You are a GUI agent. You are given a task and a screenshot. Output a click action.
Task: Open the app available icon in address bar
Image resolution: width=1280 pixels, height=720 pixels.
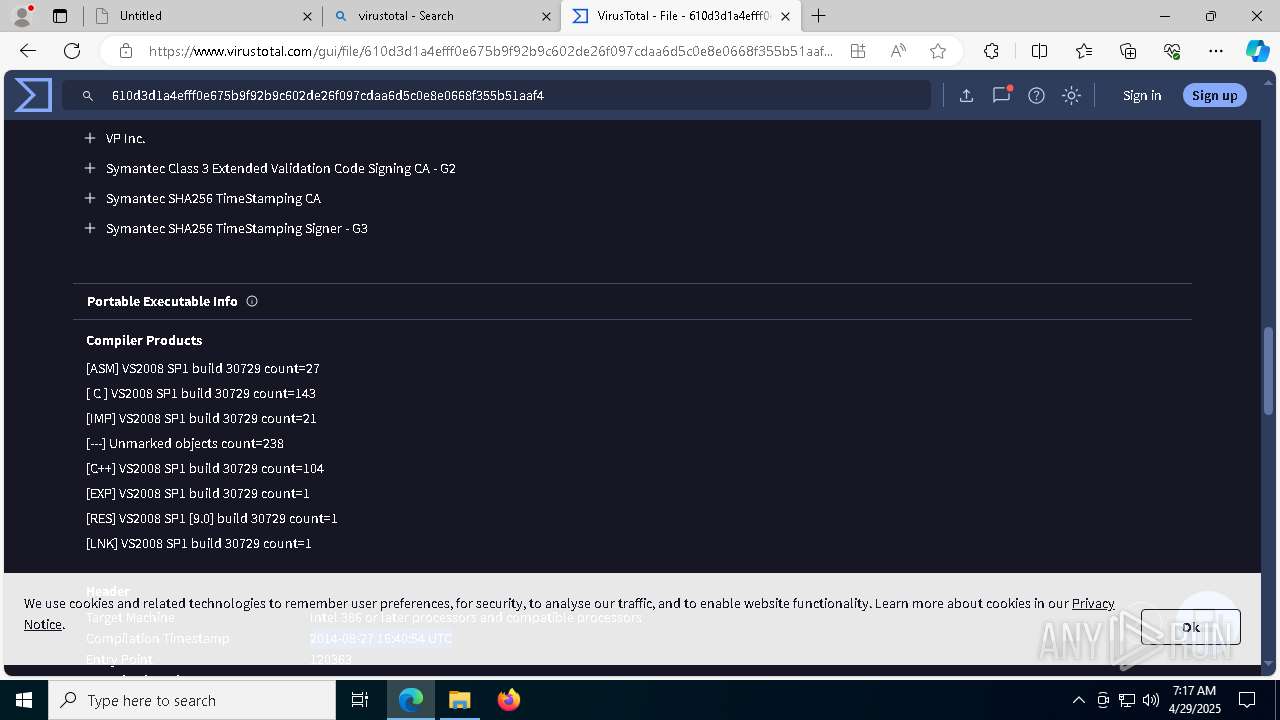click(858, 51)
